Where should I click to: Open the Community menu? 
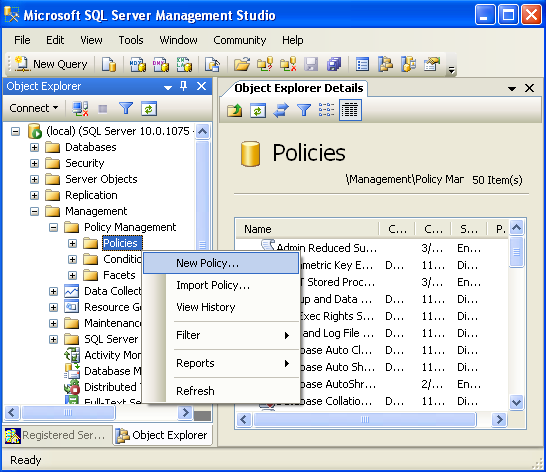240,40
